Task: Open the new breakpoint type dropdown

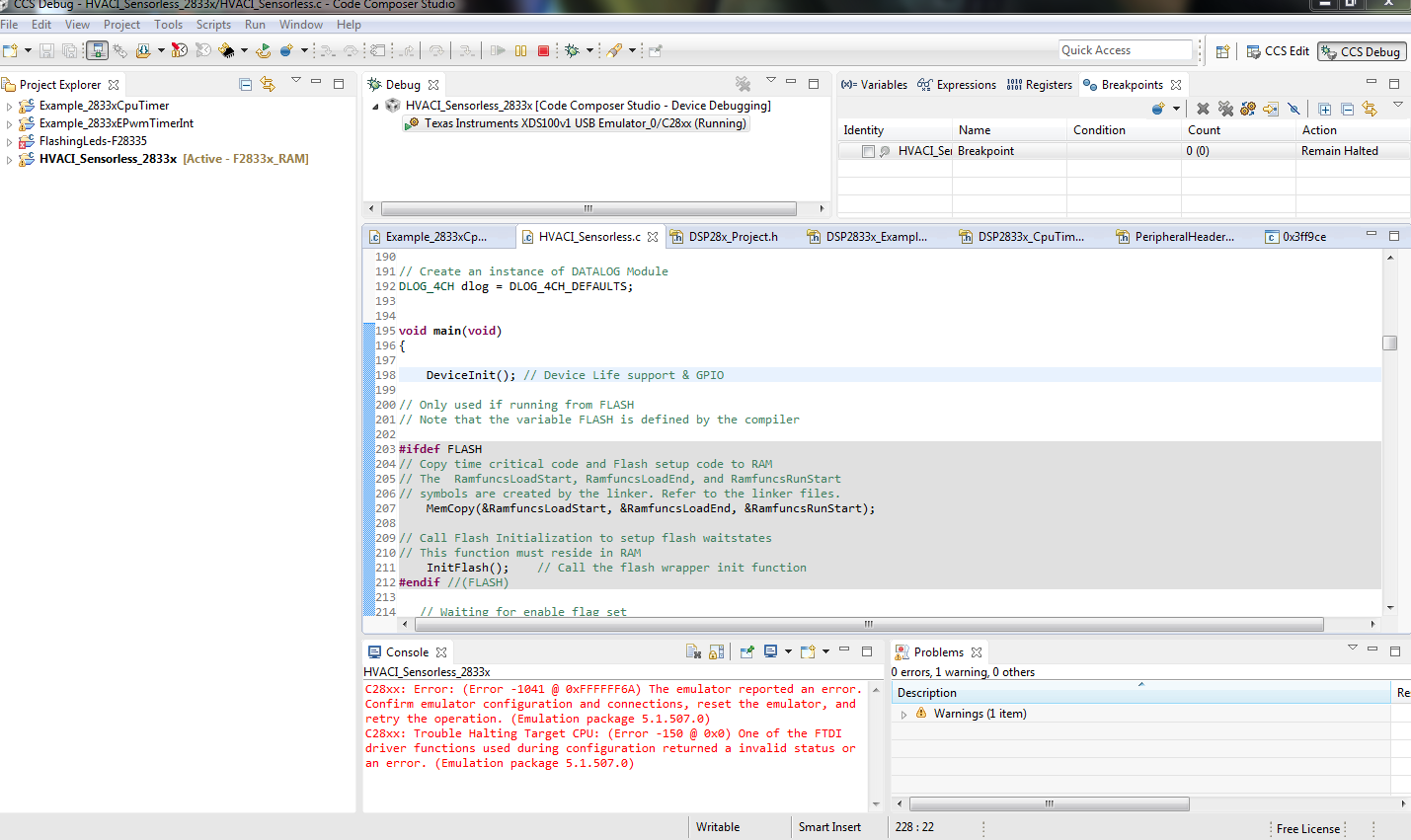Action: coord(1176,109)
